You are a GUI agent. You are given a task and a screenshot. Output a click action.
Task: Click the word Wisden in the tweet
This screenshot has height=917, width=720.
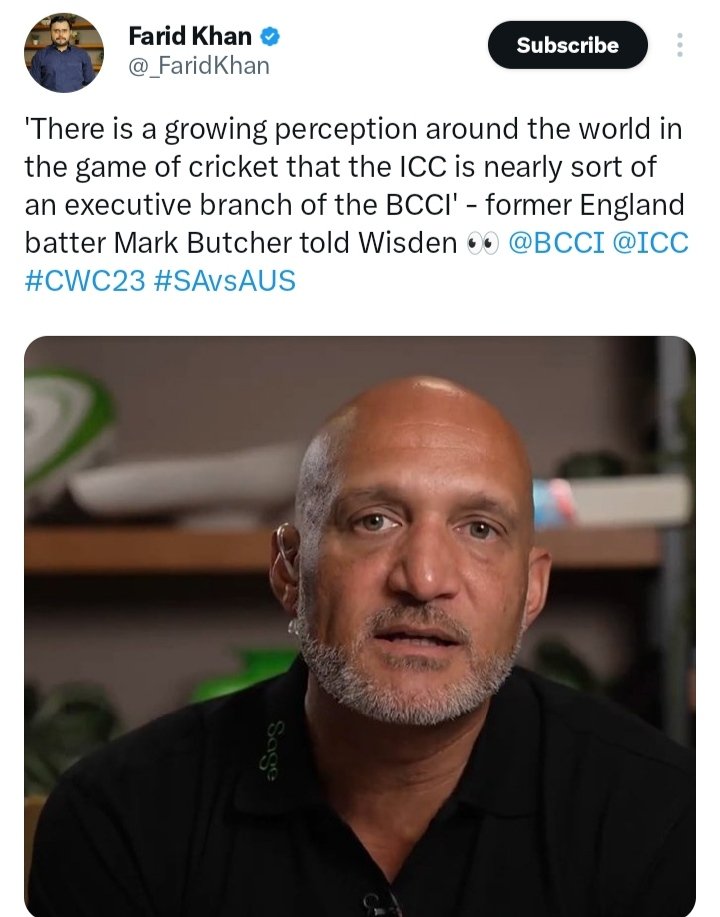coord(407,243)
